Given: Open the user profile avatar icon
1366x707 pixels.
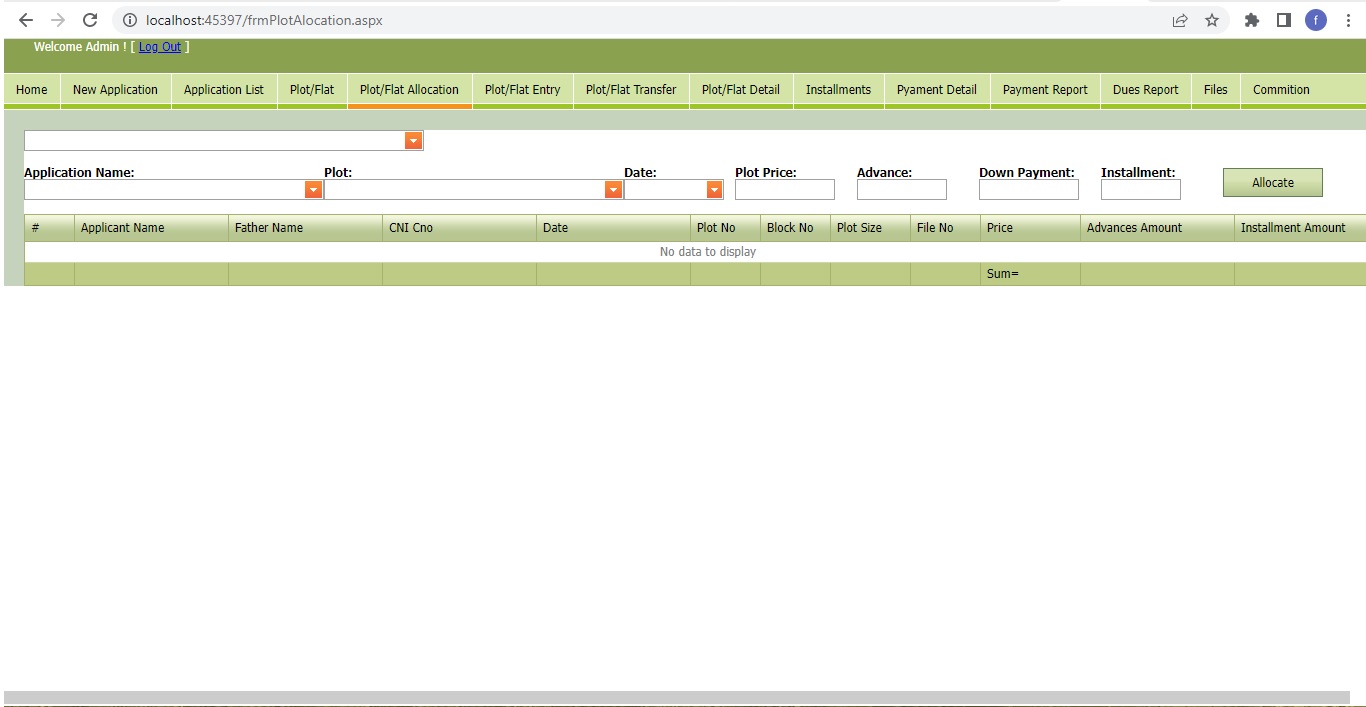Looking at the screenshot, I should click(1316, 20).
